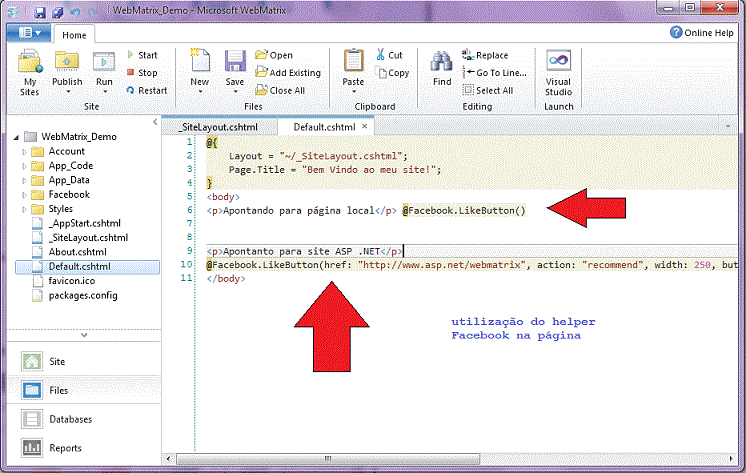Open the Save dropdown arrow

(x=236, y=91)
